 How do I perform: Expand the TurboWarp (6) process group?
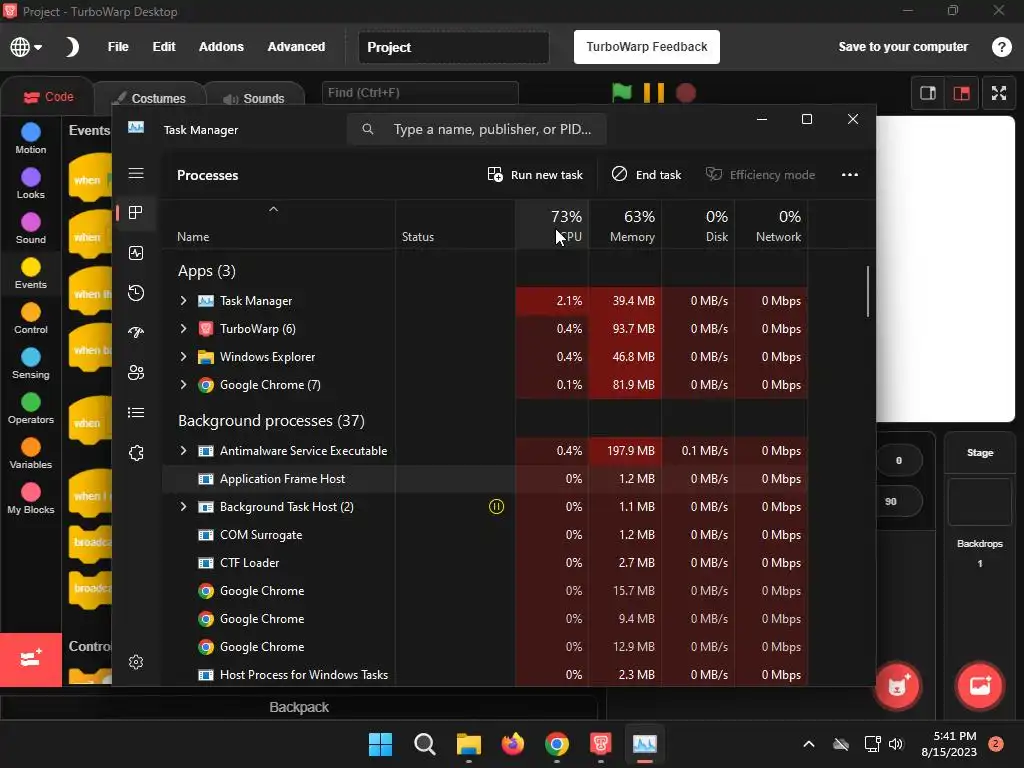[x=184, y=328]
